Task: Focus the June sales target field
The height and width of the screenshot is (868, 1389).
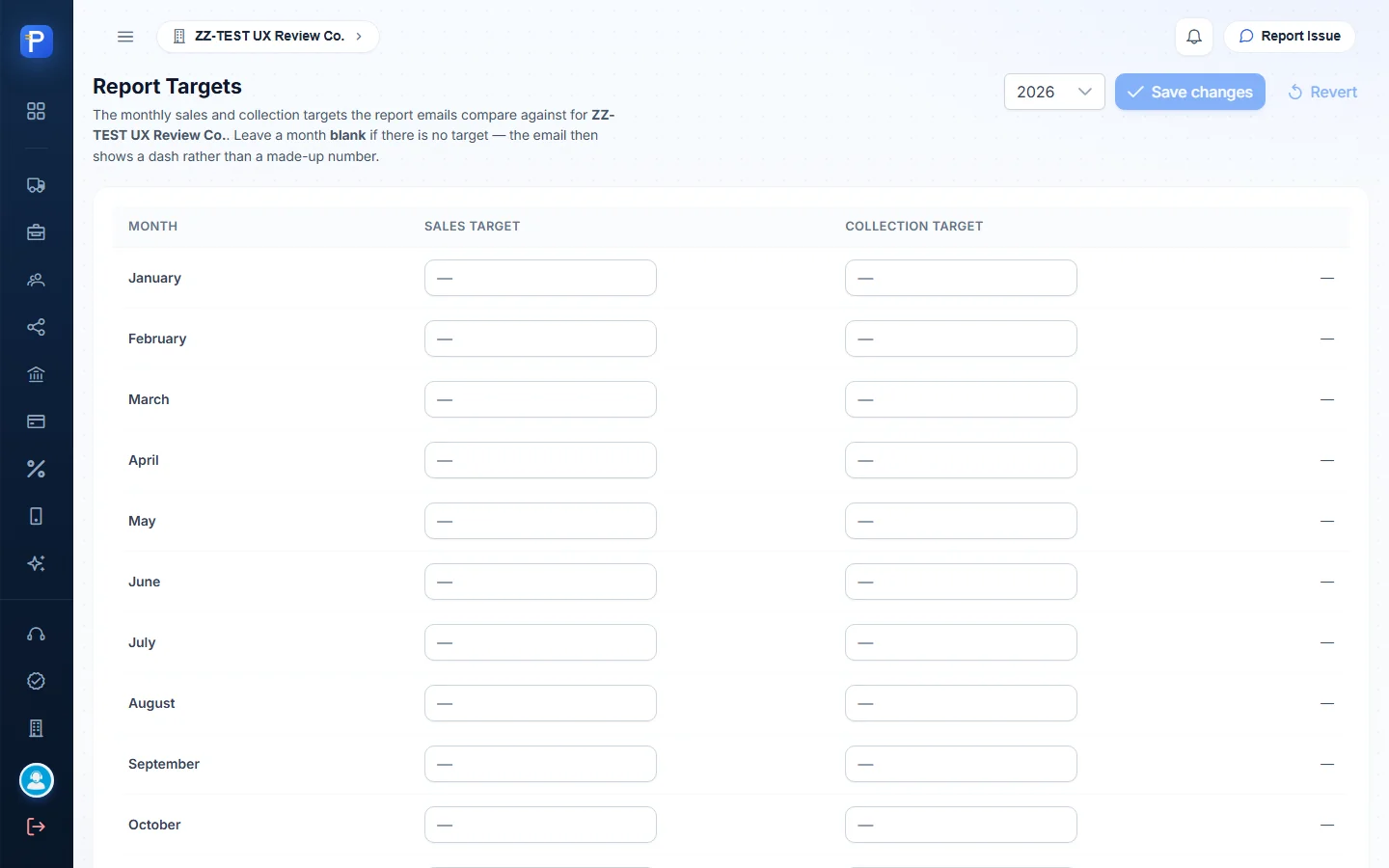Action: (x=540, y=582)
